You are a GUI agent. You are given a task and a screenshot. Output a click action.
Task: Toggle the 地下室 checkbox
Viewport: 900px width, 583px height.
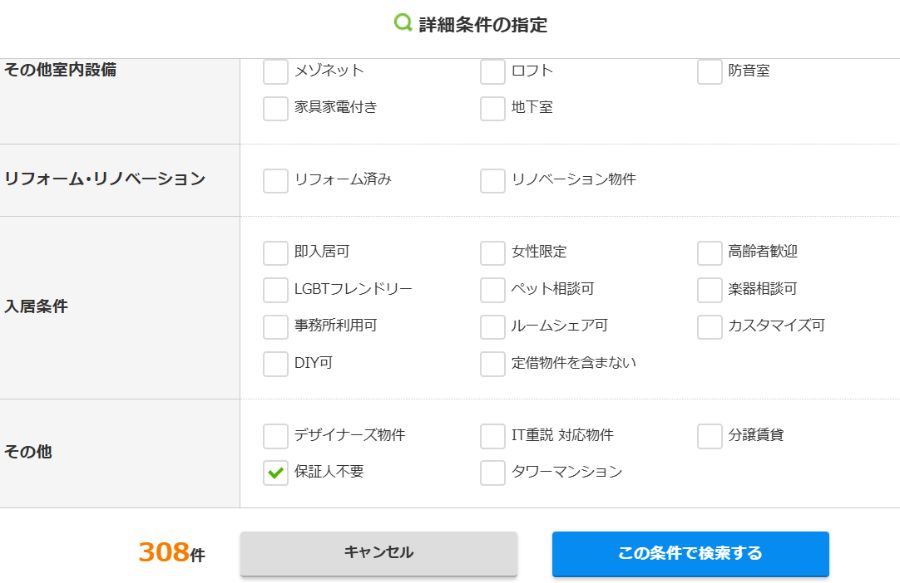coord(493,108)
